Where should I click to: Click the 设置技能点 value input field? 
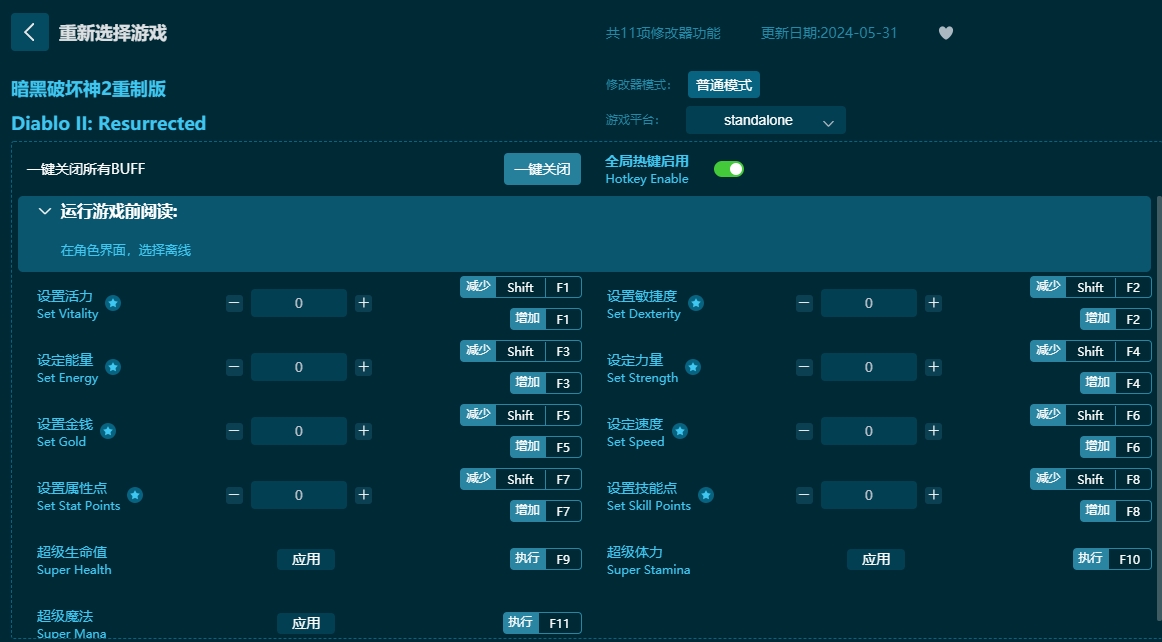[869, 495]
